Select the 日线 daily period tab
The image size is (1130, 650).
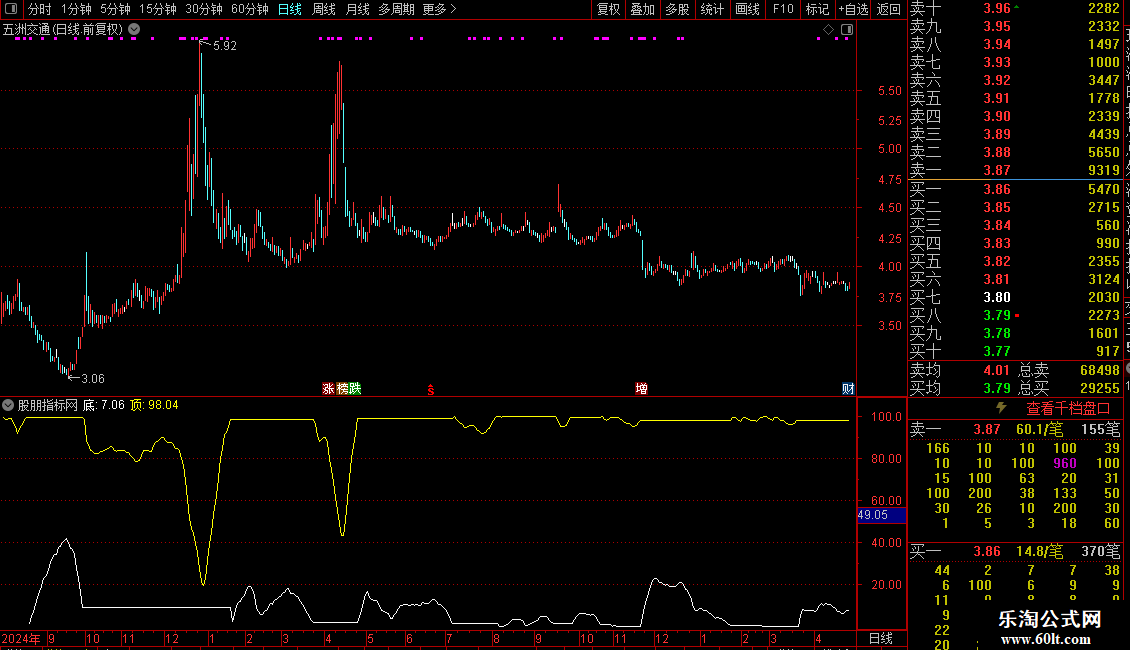click(290, 9)
